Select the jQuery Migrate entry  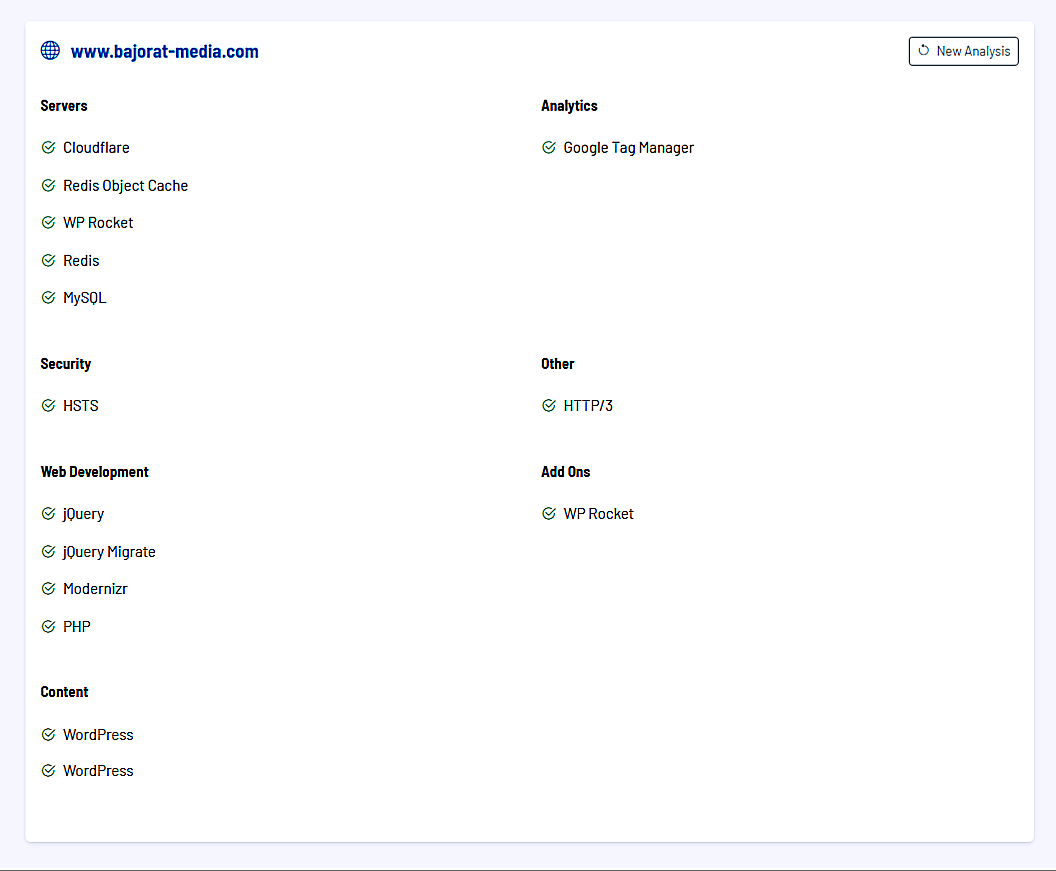pos(109,552)
